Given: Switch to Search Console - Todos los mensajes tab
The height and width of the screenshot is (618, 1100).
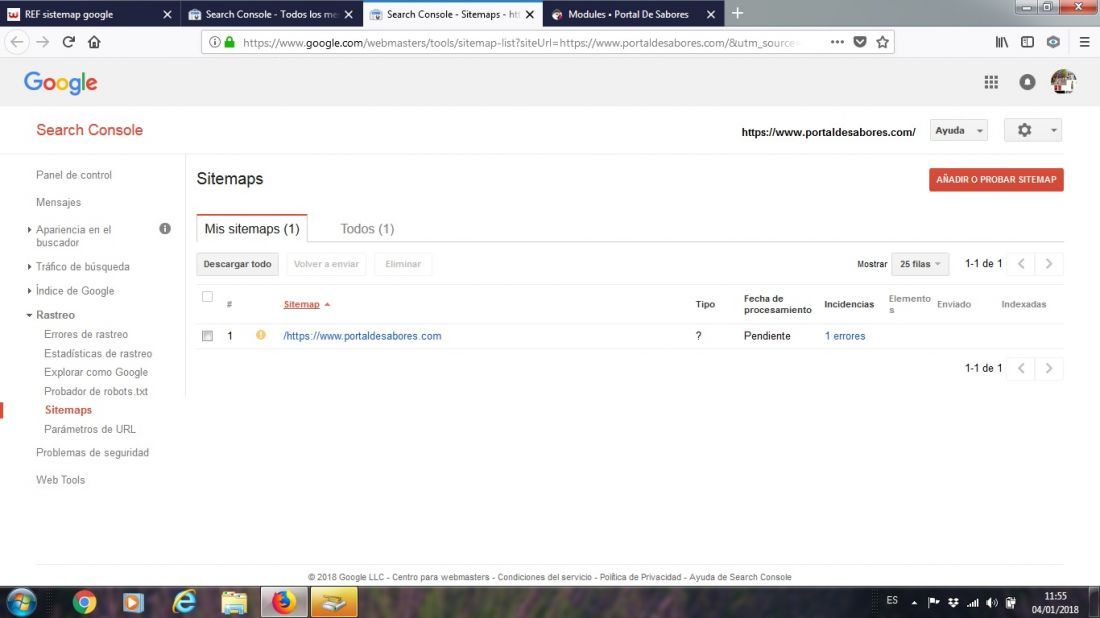Looking at the screenshot, I should (x=271, y=14).
